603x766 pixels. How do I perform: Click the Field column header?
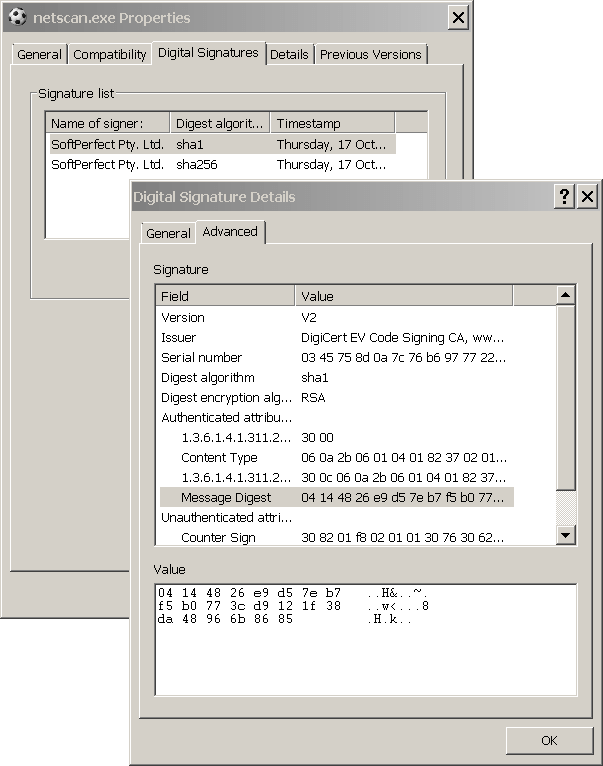(225, 296)
